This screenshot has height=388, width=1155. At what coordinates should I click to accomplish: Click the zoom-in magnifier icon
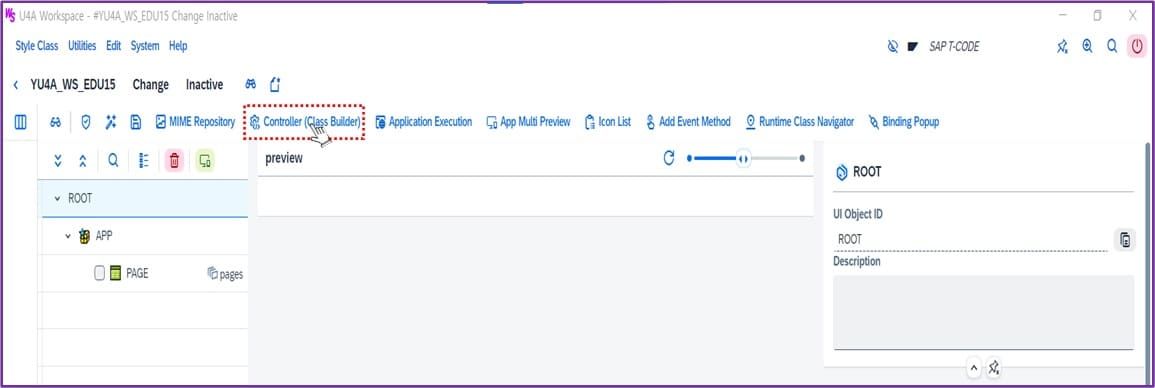[x=1087, y=46]
